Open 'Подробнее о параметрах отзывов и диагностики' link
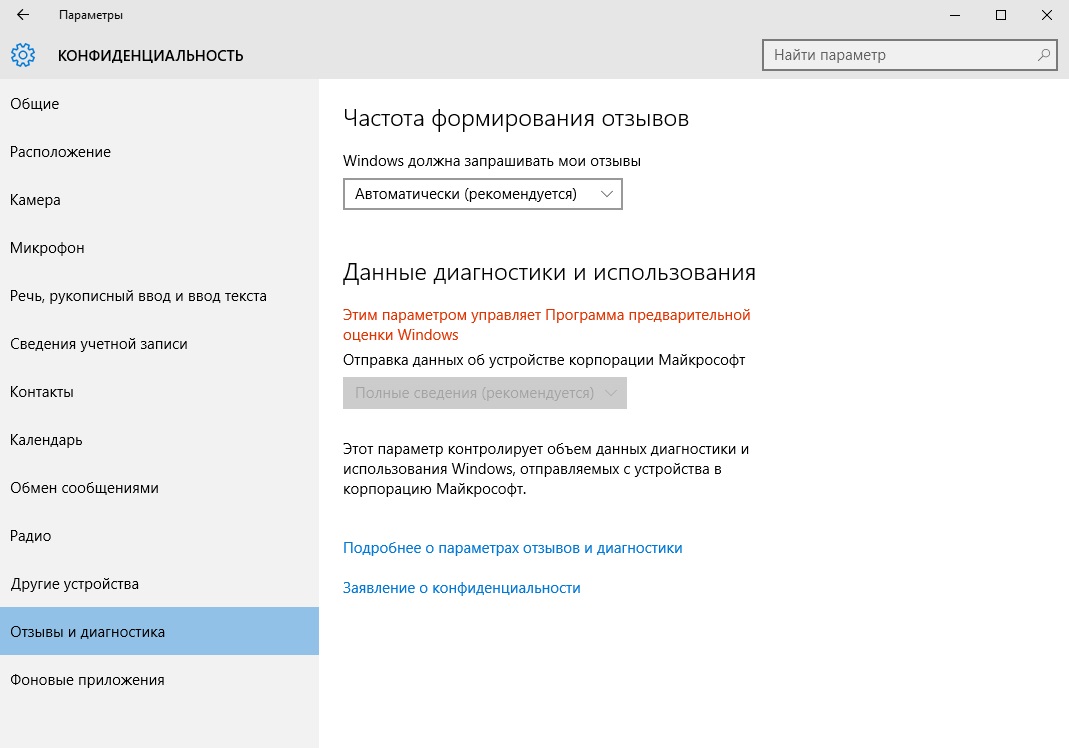Image resolution: width=1069 pixels, height=748 pixels. 513,548
